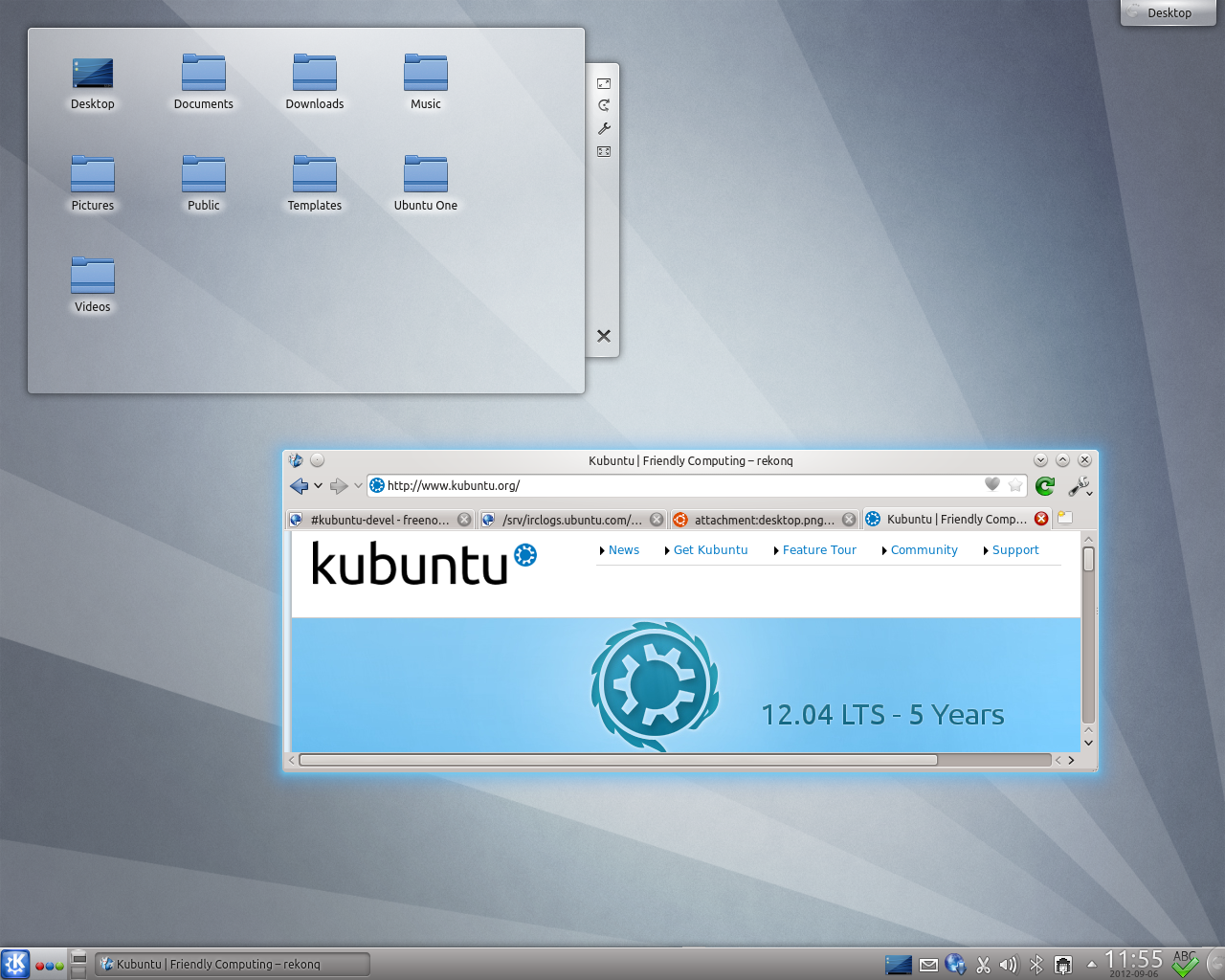The width and height of the screenshot is (1225, 980).
Task: Toggle the bookmark star in address bar
Action: click(x=1015, y=485)
